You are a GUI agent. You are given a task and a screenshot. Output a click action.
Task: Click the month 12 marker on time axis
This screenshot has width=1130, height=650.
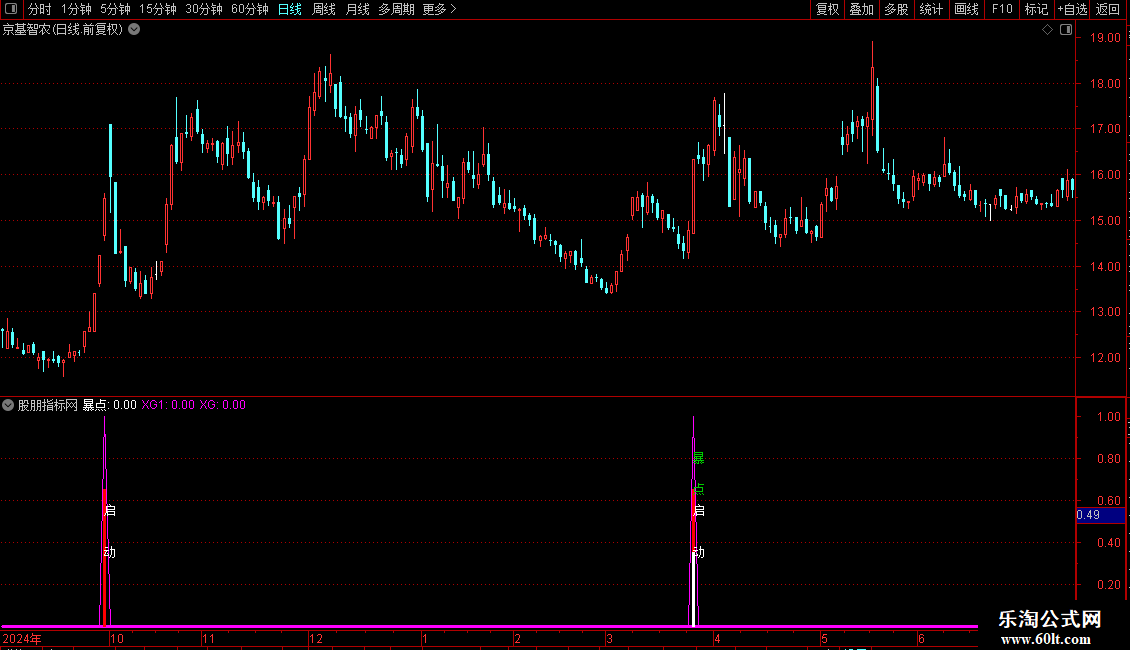[x=316, y=638]
